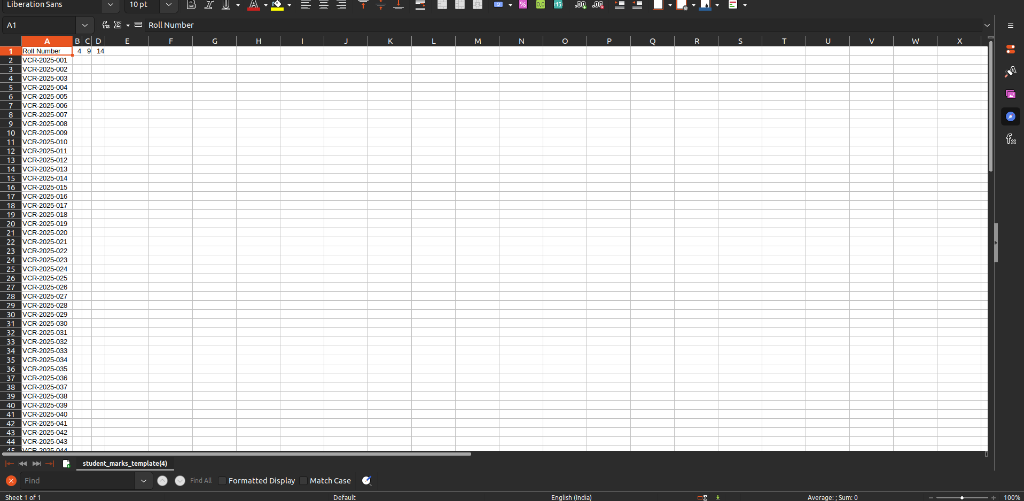Find the next match

click(180, 481)
